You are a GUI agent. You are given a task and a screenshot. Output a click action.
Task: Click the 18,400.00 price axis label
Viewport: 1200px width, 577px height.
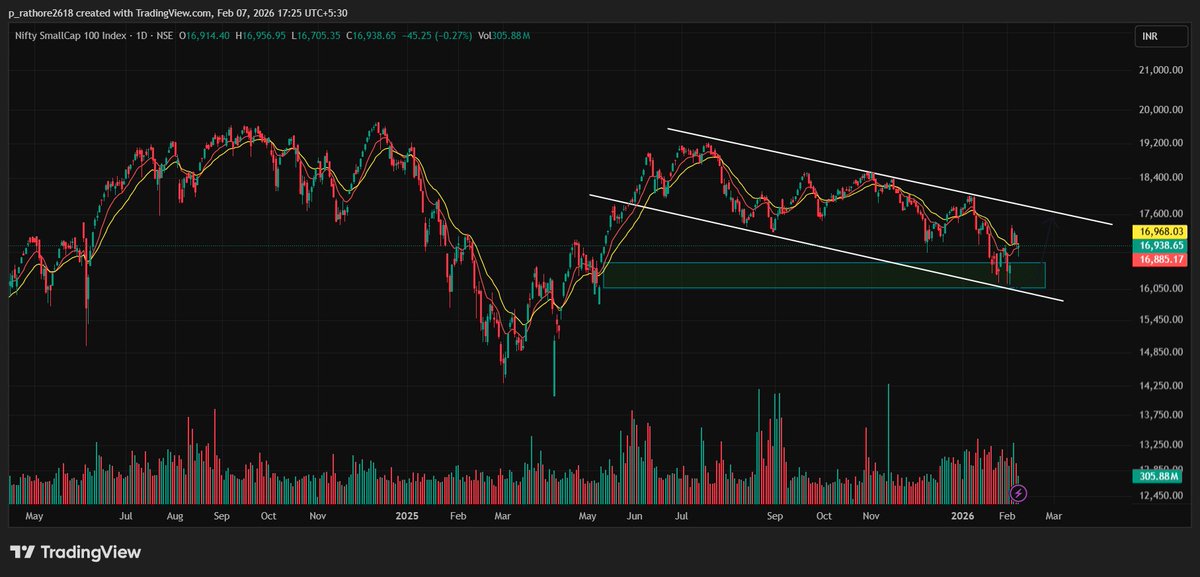(1160, 178)
